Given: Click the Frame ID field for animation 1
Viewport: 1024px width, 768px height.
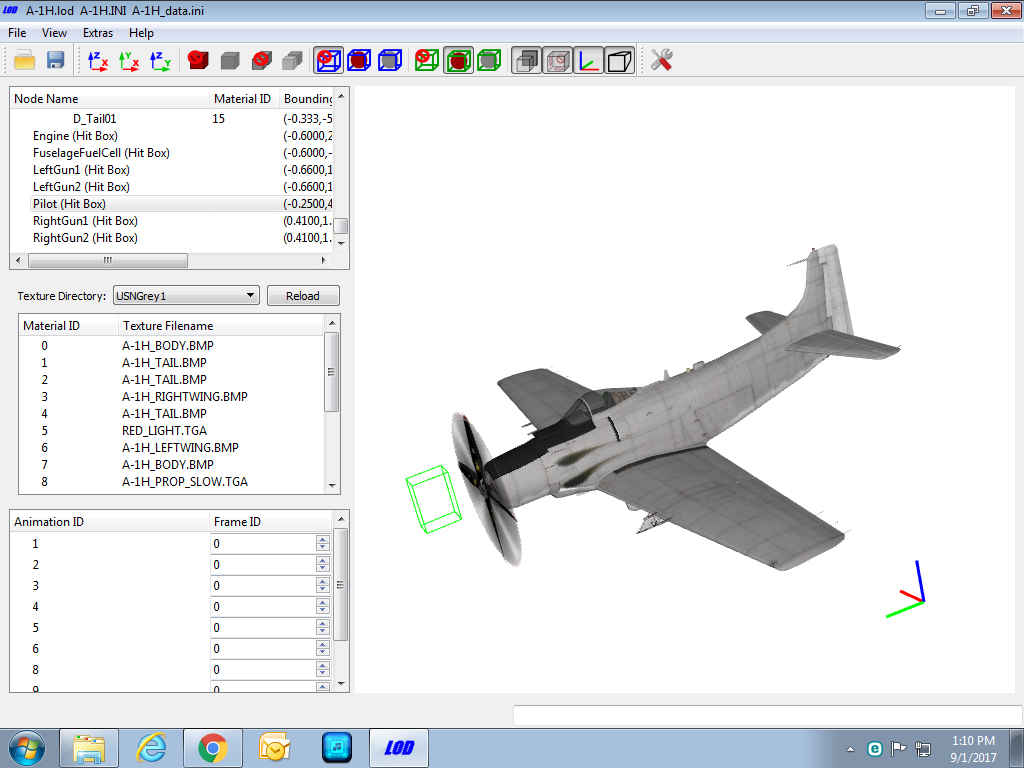Looking at the screenshot, I should (x=263, y=543).
